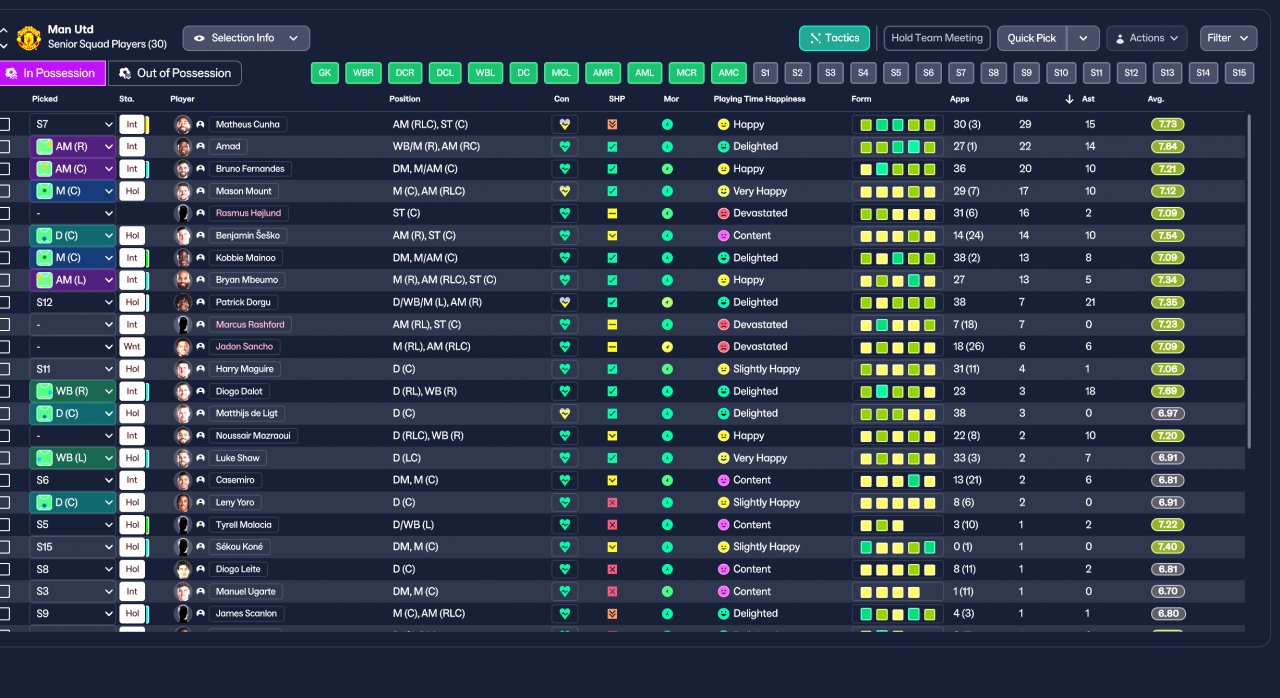Tick the checkbox for Matheus Cunha's row
This screenshot has height=698, width=1280.
point(4,124)
